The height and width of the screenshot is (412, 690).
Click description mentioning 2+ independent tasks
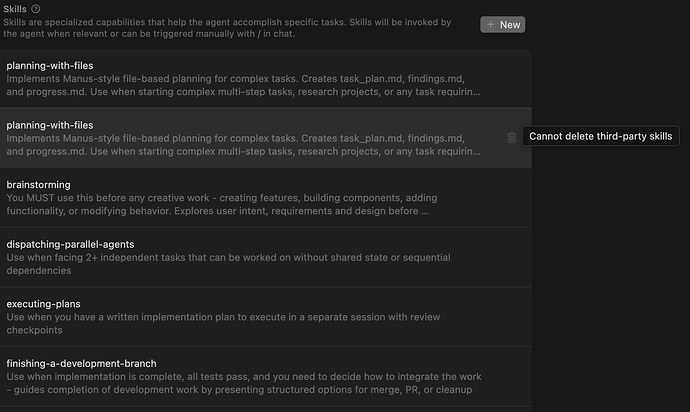[228, 264]
